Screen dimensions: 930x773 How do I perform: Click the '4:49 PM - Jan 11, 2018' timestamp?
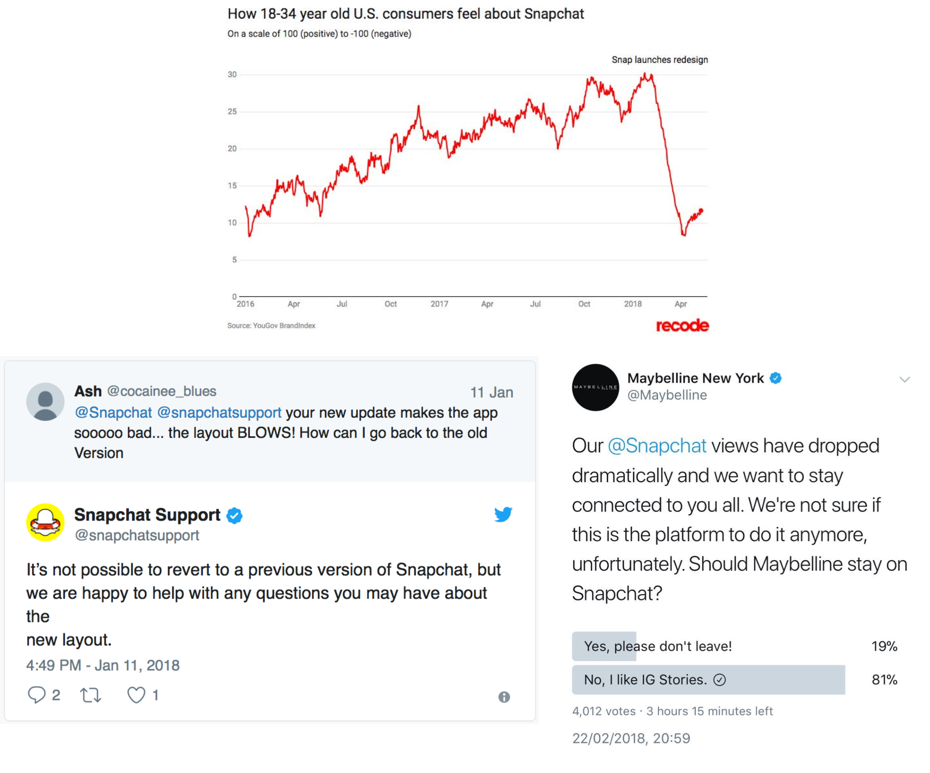tap(103, 665)
